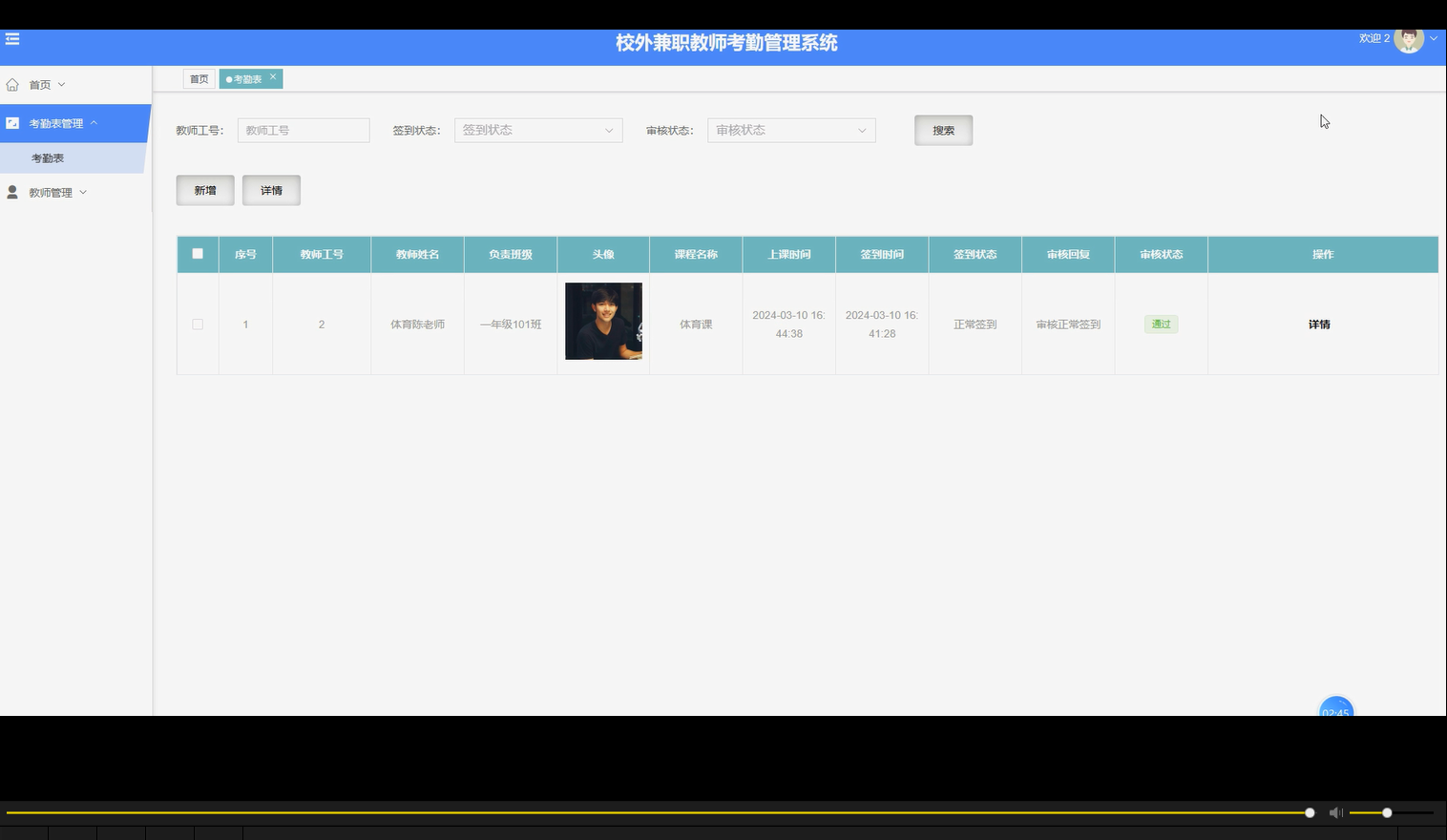The image size is (1447, 840).
Task: Open 详情 link in the 操作 column
Action: click(1319, 325)
